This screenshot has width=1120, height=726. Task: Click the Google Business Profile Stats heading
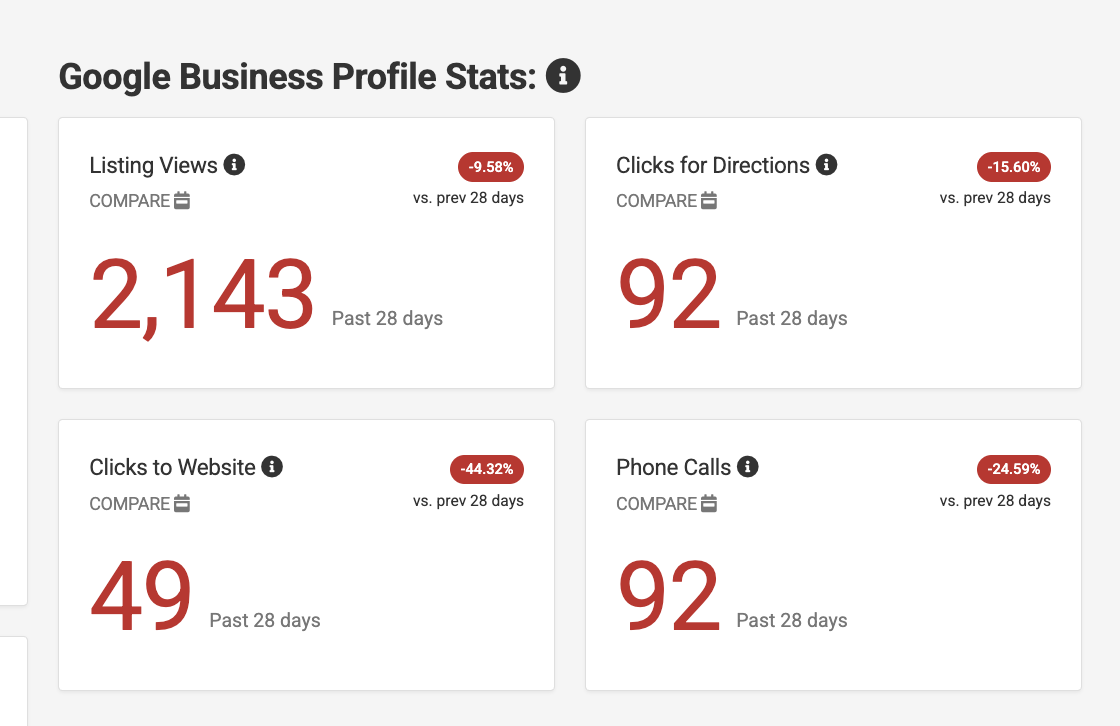click(298, 77)
